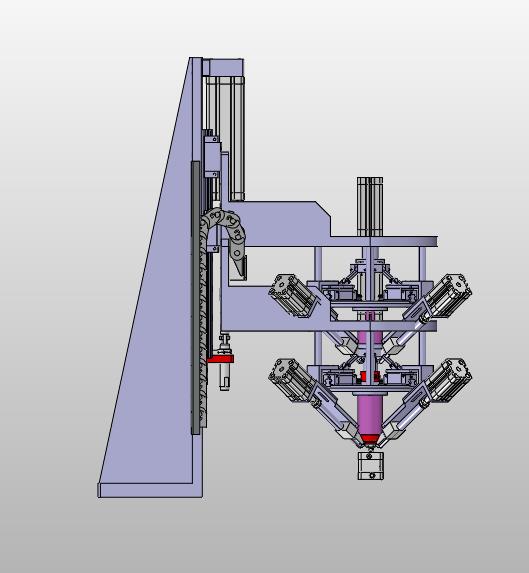Select the base foot plate of the stand

coord(151,490)
